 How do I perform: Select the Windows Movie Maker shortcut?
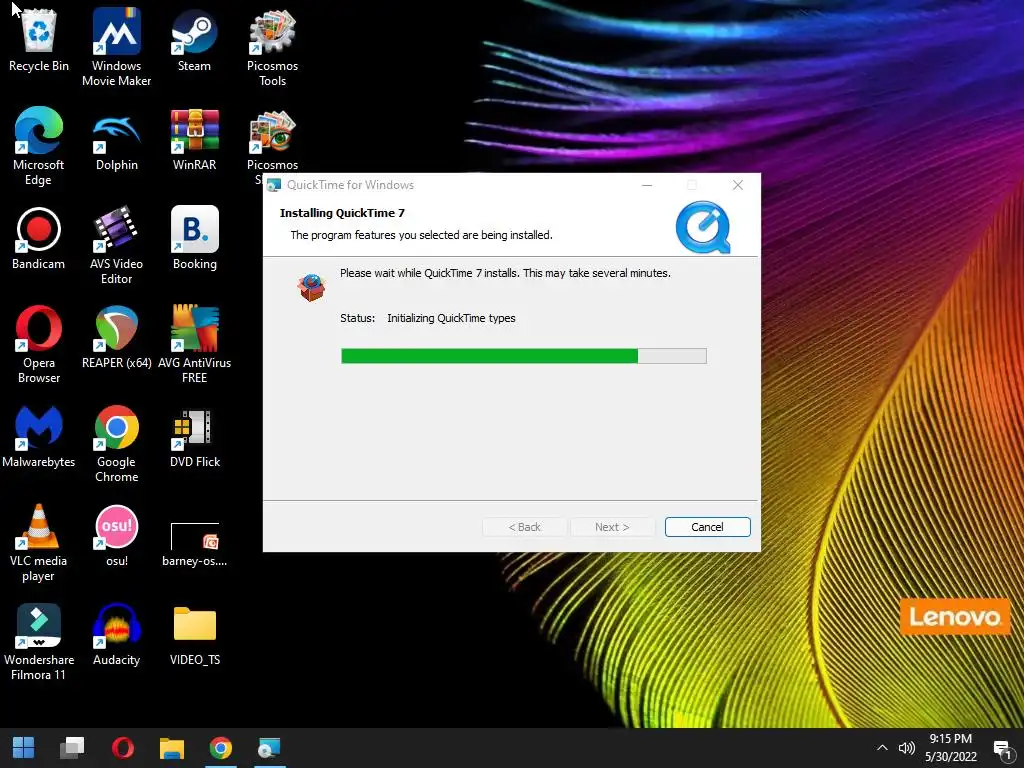coord(116,47)
